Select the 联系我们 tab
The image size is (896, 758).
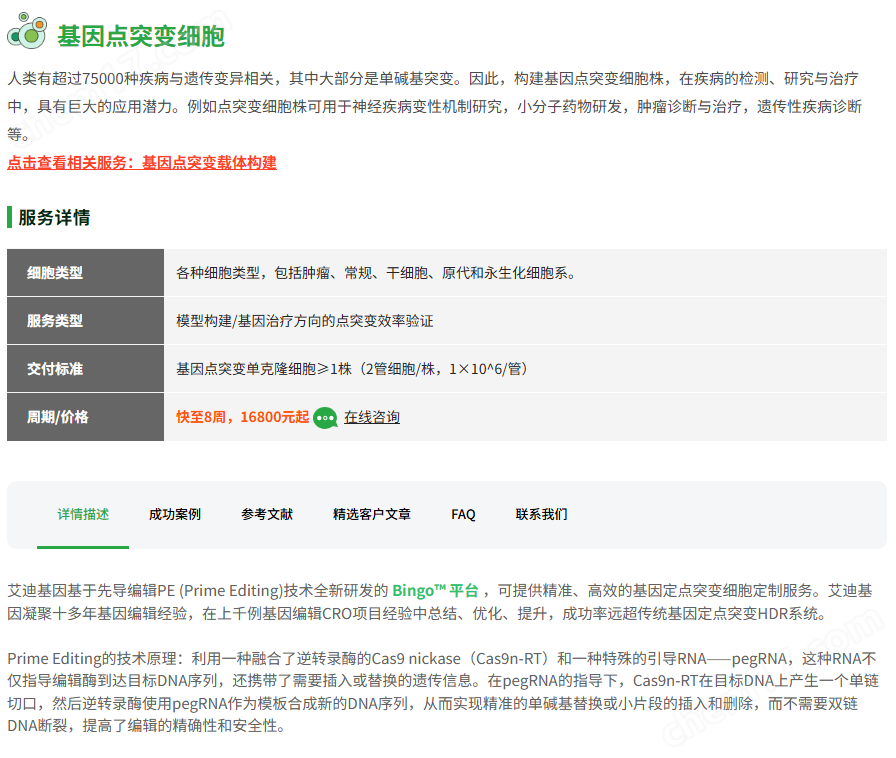click(x=542, y=514)
